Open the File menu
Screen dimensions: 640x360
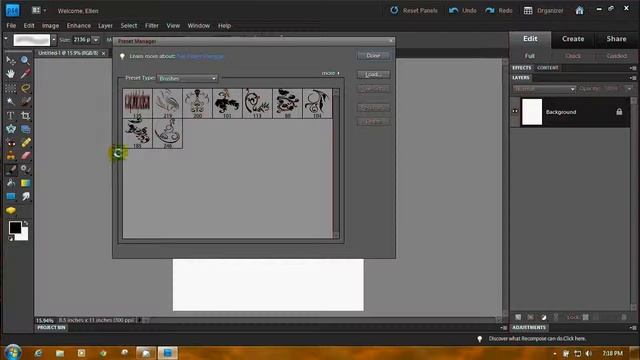pyautogui.click(x=11, y=25)
